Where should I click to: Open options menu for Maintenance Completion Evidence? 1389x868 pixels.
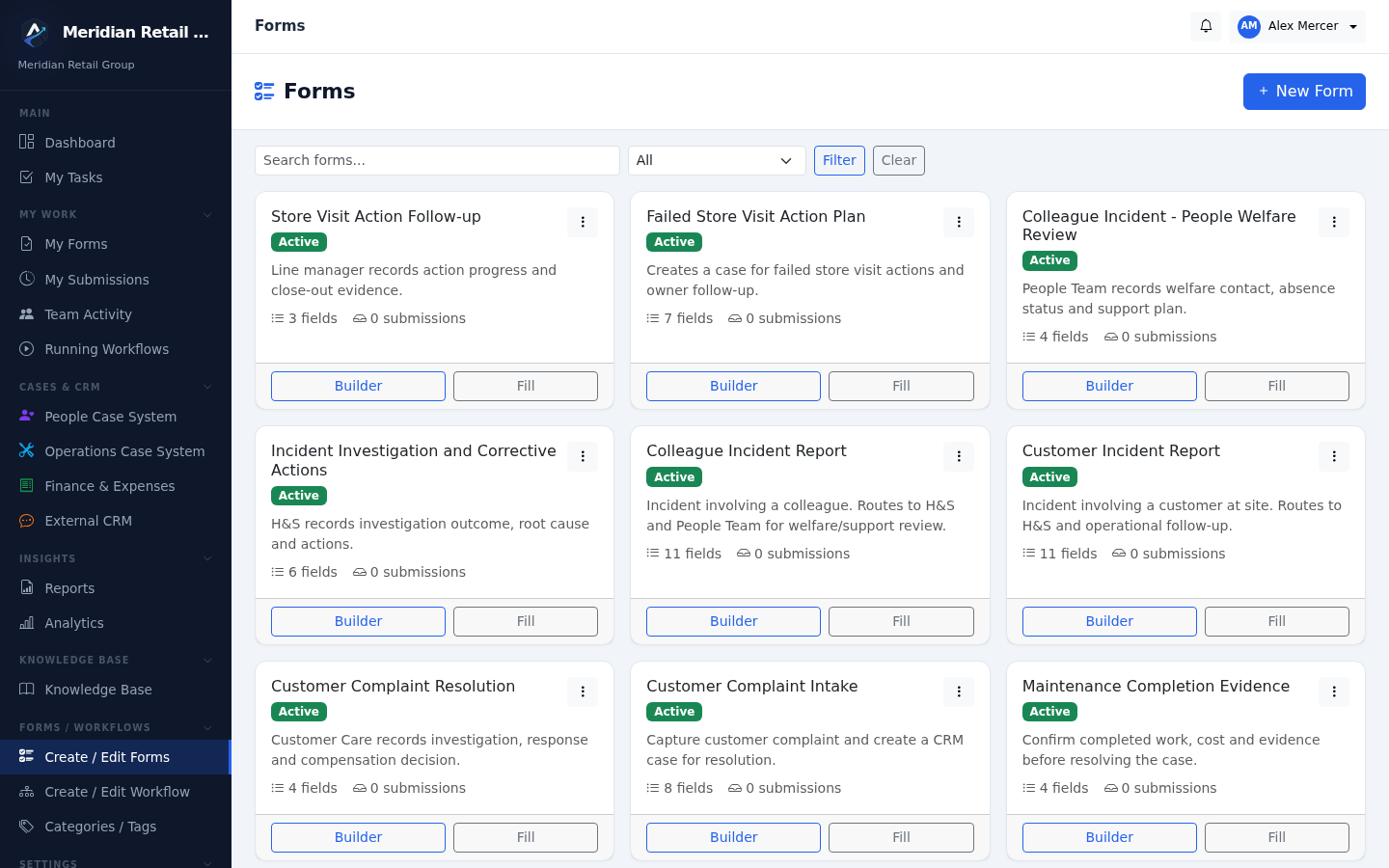(1334, 692)
